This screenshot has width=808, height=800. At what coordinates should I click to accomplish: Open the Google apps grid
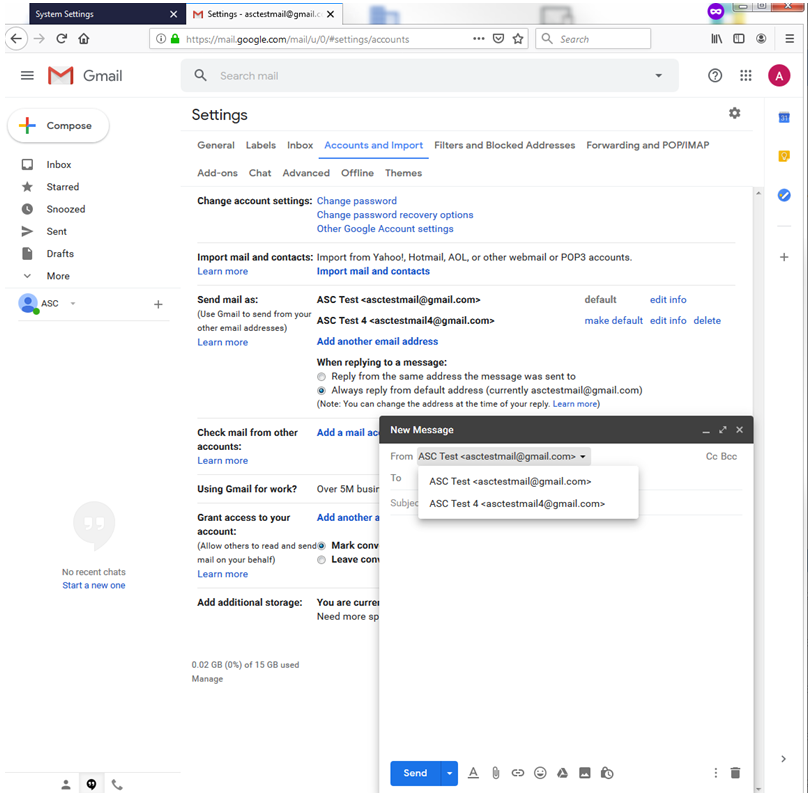pos(746,76)
